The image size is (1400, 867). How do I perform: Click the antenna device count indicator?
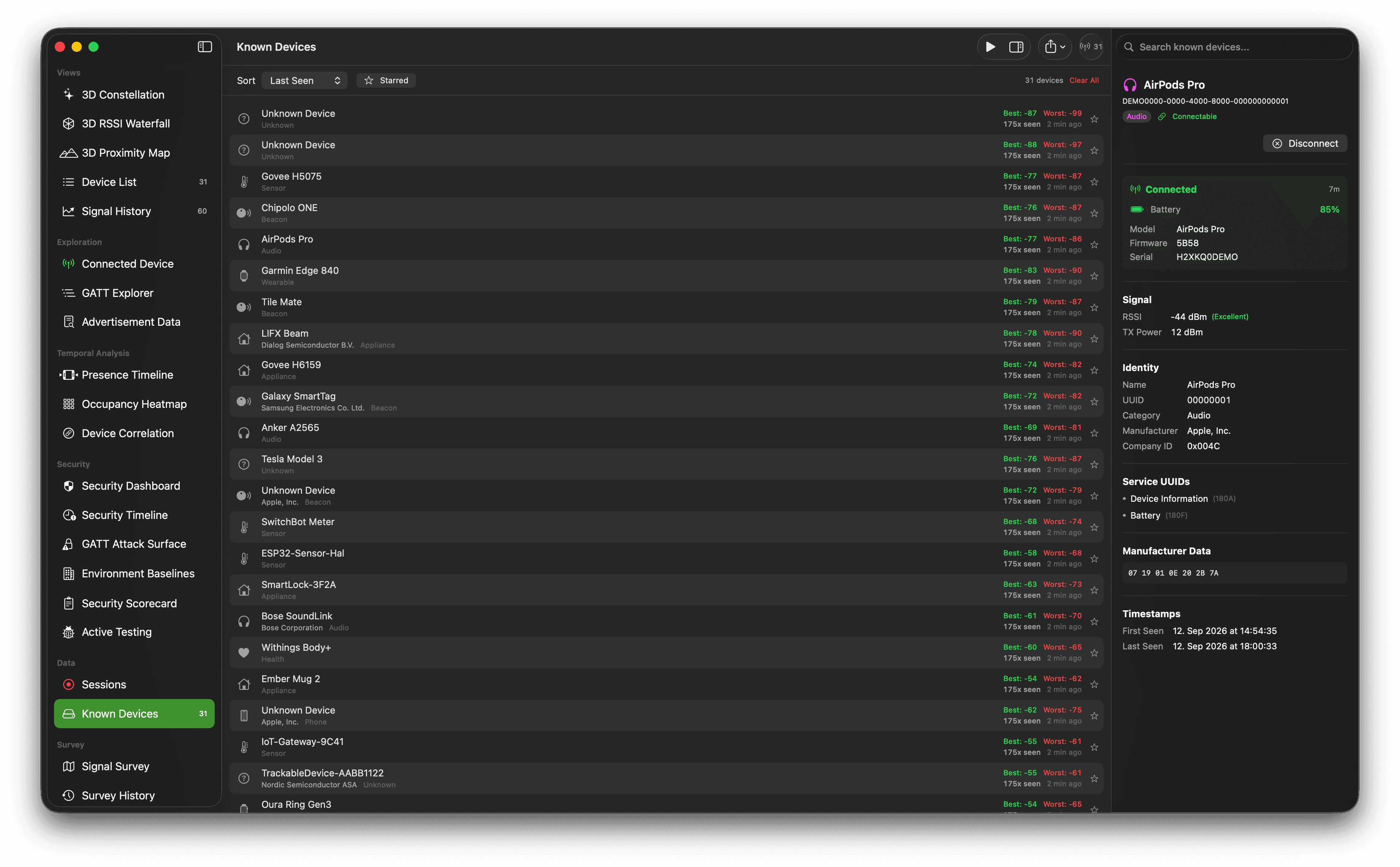[x=1090, y=47]
